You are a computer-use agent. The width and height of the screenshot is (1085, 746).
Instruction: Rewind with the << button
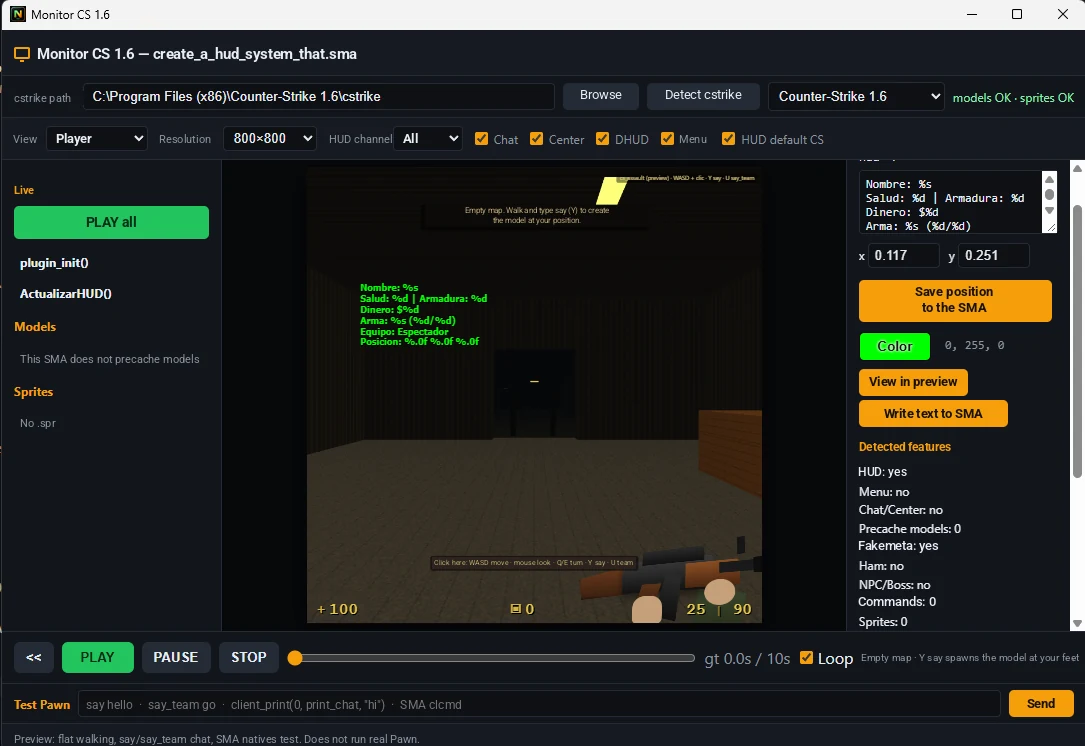(x=34, y=657)
